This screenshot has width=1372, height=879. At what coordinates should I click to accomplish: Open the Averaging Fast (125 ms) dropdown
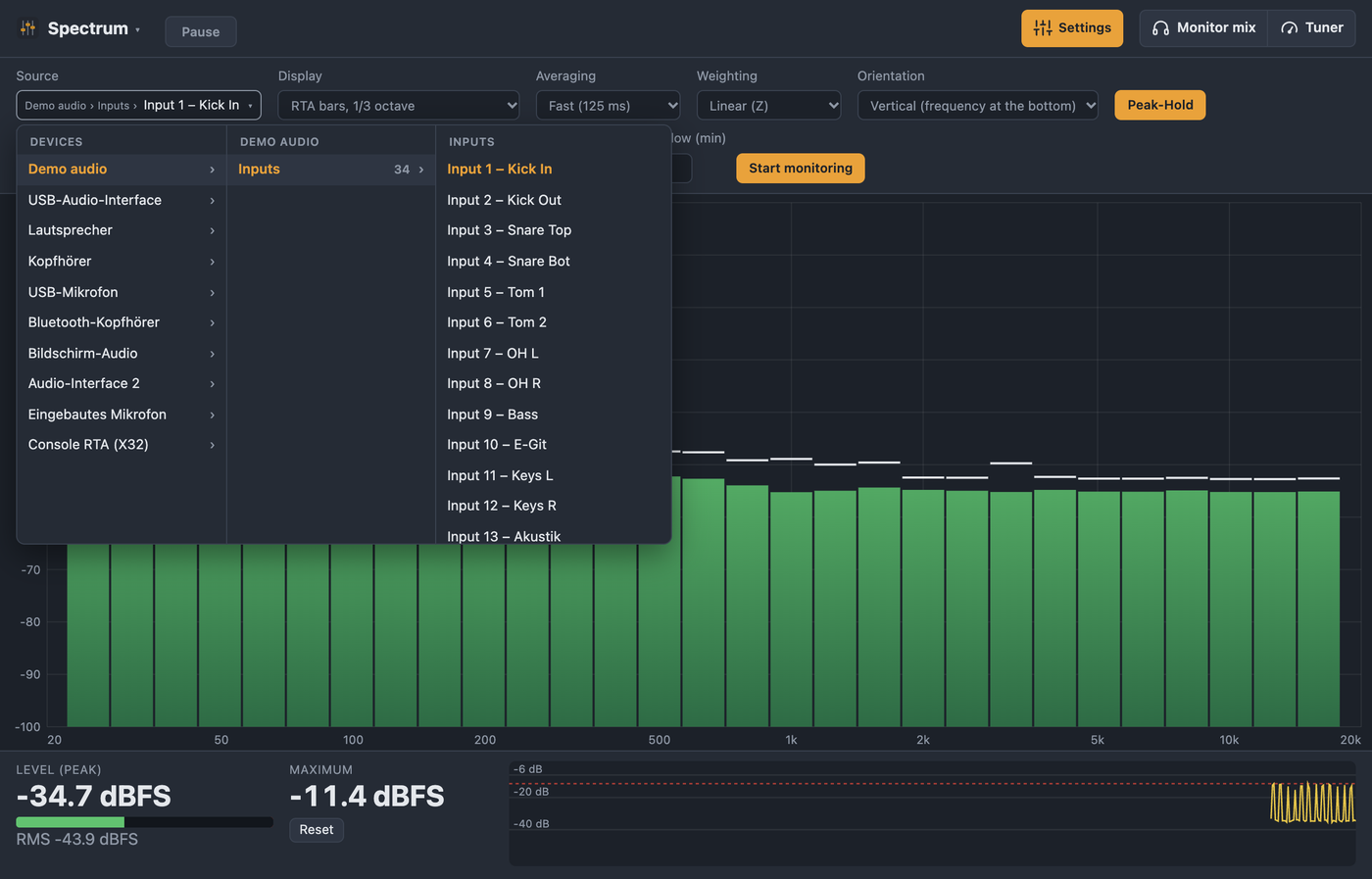pyautogui.click(x=608, y=106)
